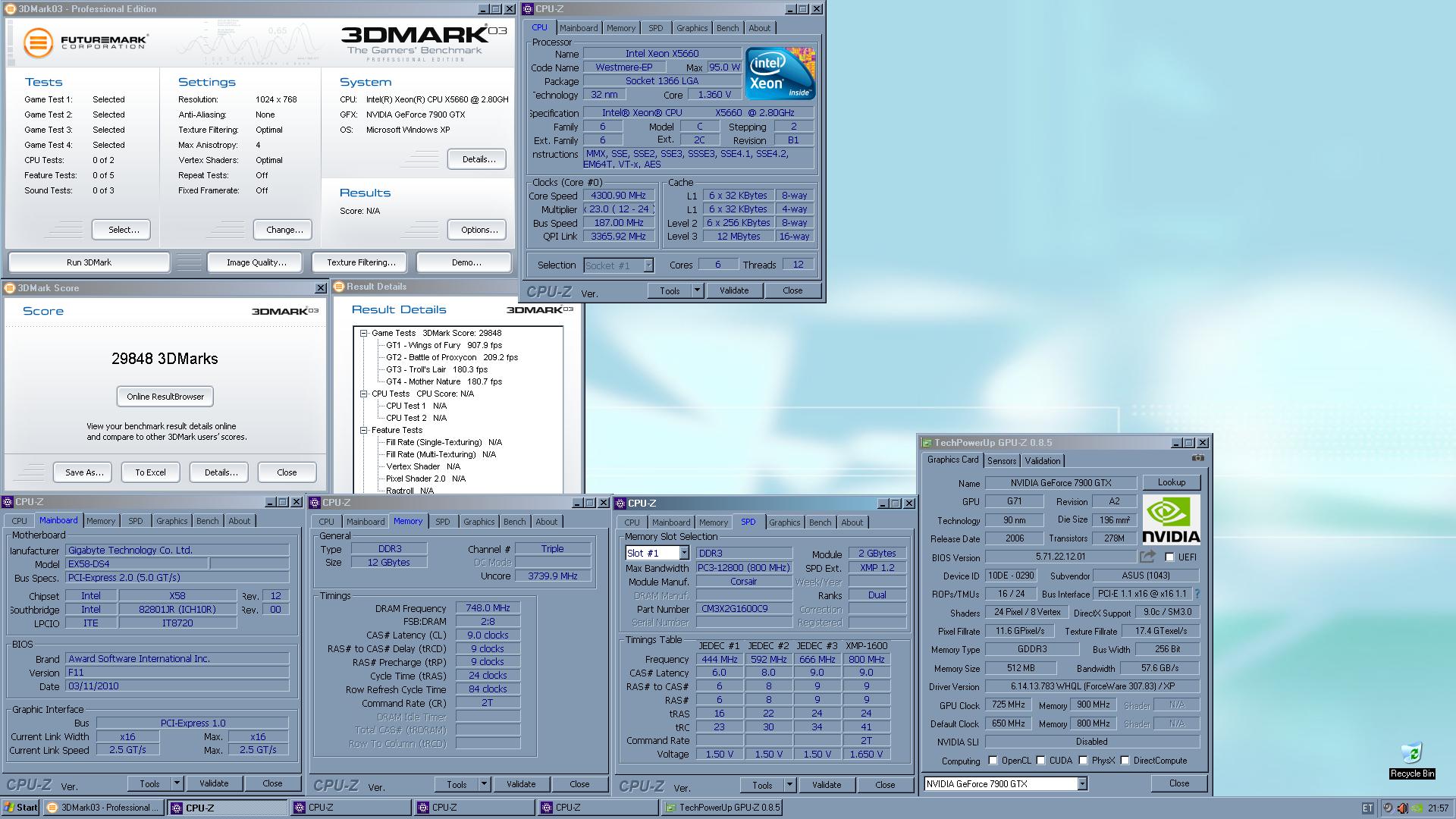Click Validate in the Xeon X5660 CPU-Z window
This screenshot has width=1456, height=819.
(x=733, y=290)
